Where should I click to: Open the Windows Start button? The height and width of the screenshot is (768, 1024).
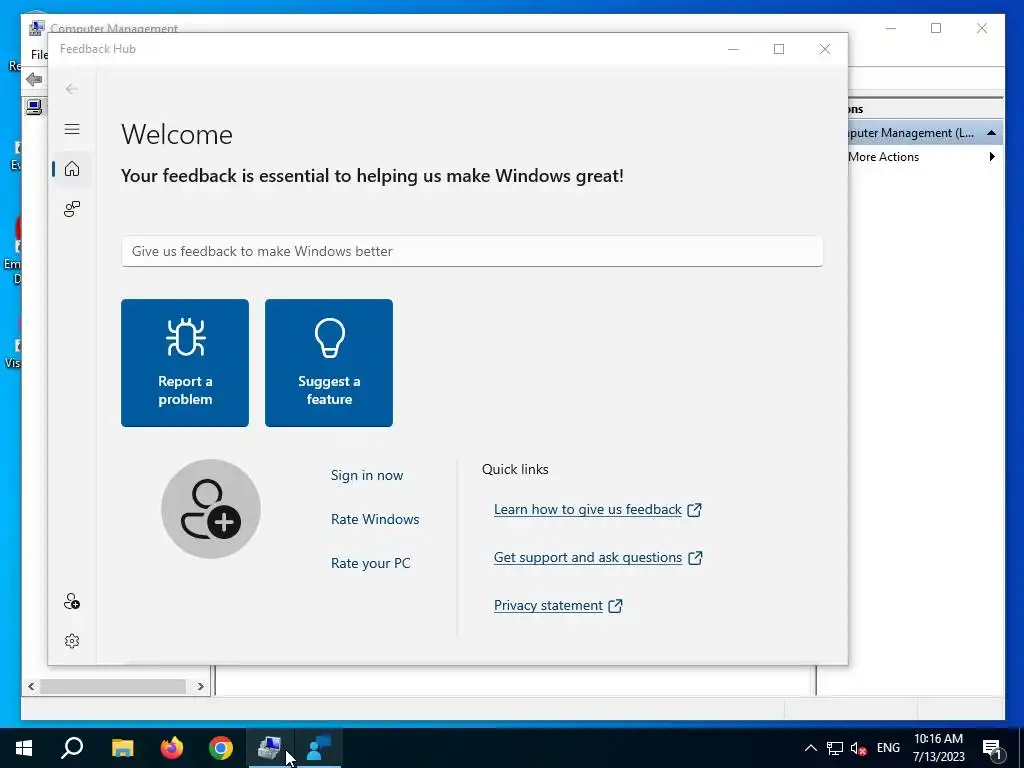tap(24, 748)
